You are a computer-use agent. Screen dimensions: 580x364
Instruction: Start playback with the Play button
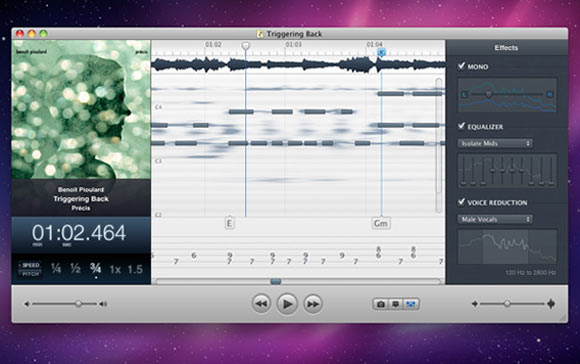click(287, 304)
